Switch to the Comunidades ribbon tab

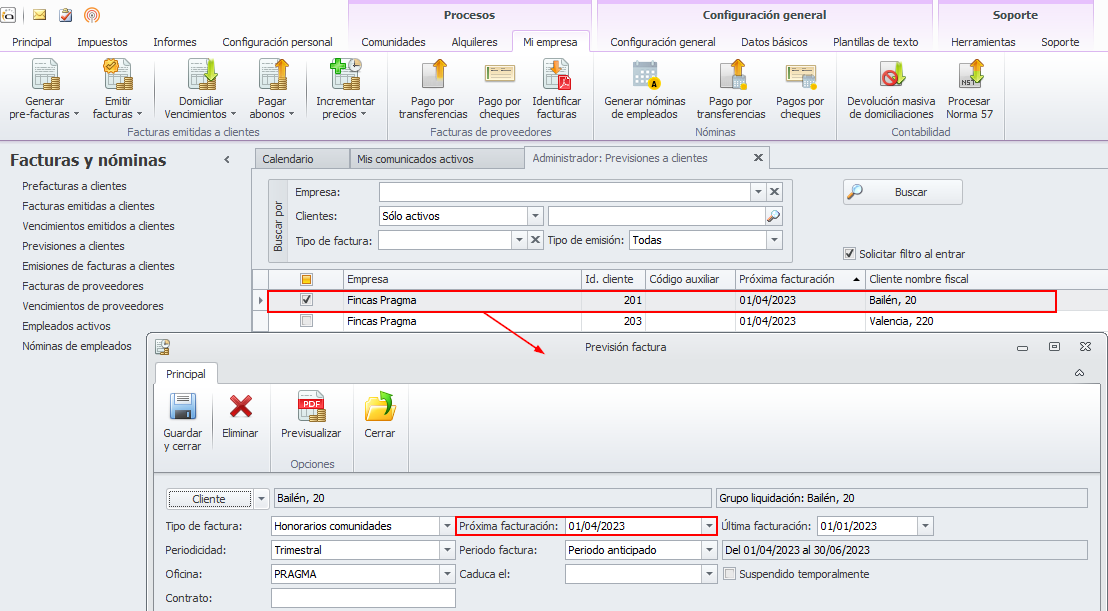(393, 42)
